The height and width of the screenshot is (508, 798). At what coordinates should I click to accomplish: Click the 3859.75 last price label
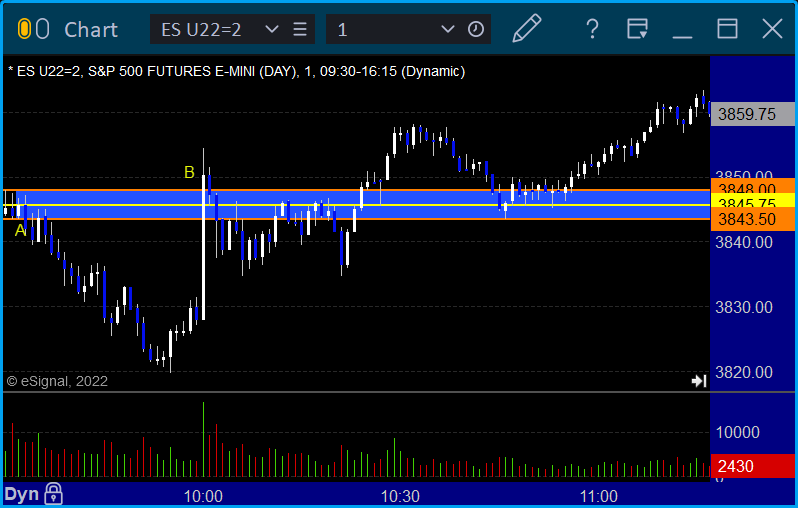(x=752, y=114)
